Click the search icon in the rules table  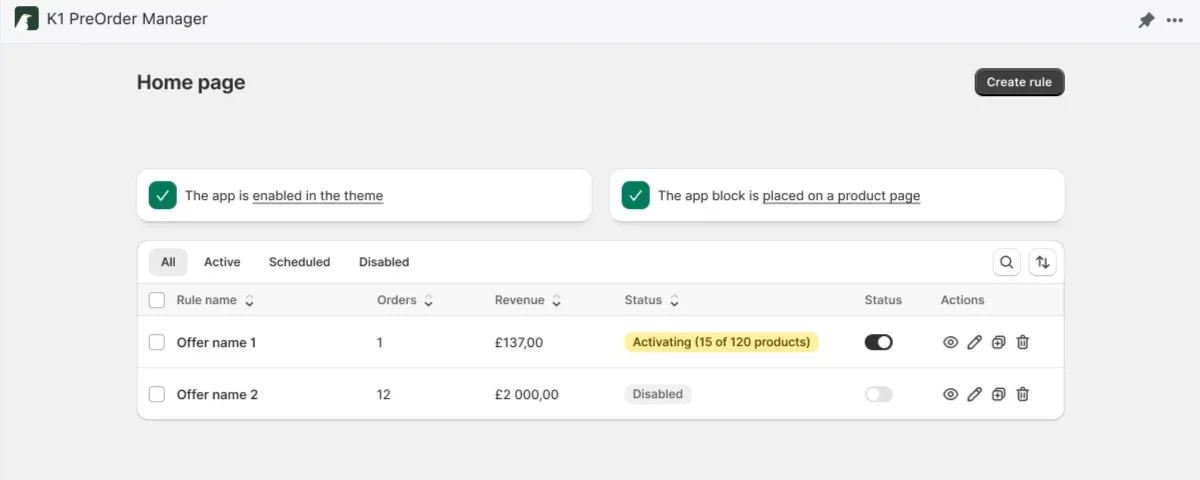point(1007,262)
